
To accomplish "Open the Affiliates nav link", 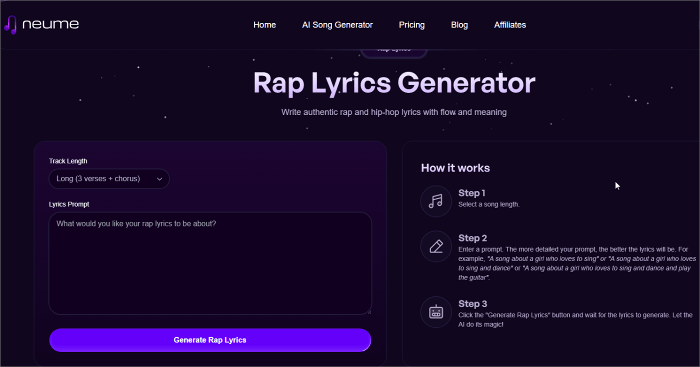I will 510,25.
